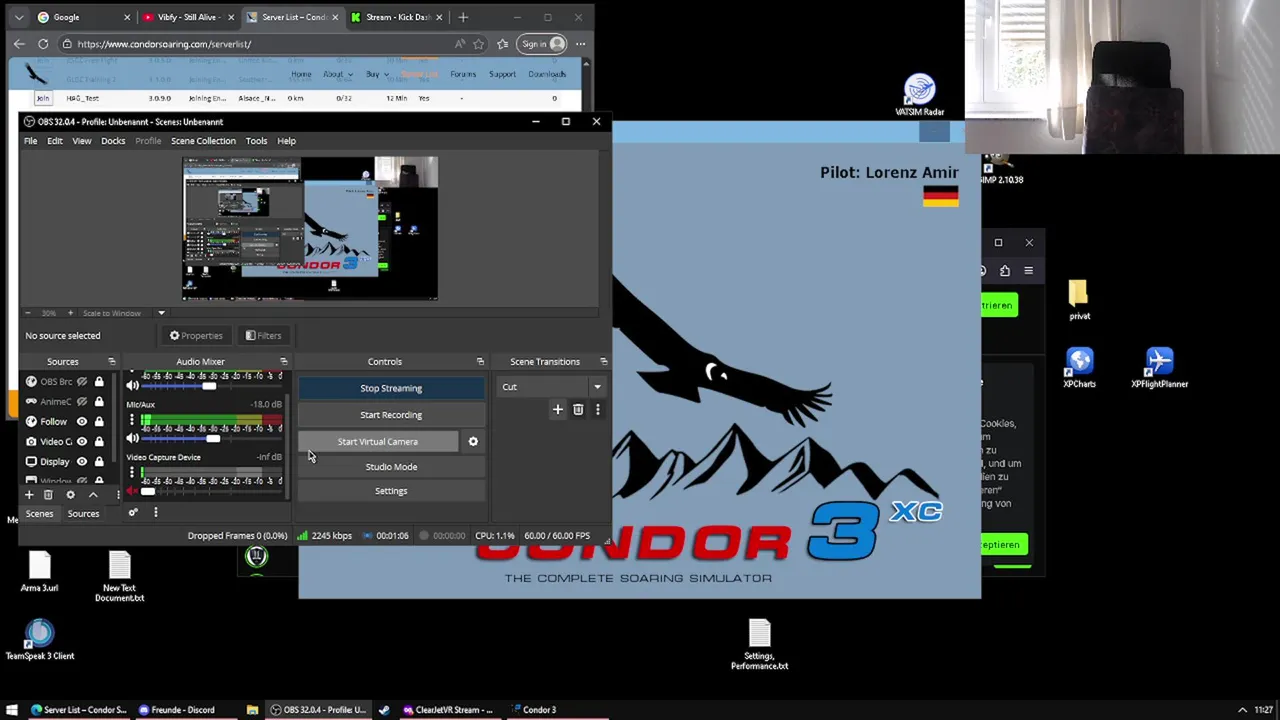Show hidden system tray icons
Image resolution: width=1280 pixels, height=720 pixels.
(x=1242, y=710)
